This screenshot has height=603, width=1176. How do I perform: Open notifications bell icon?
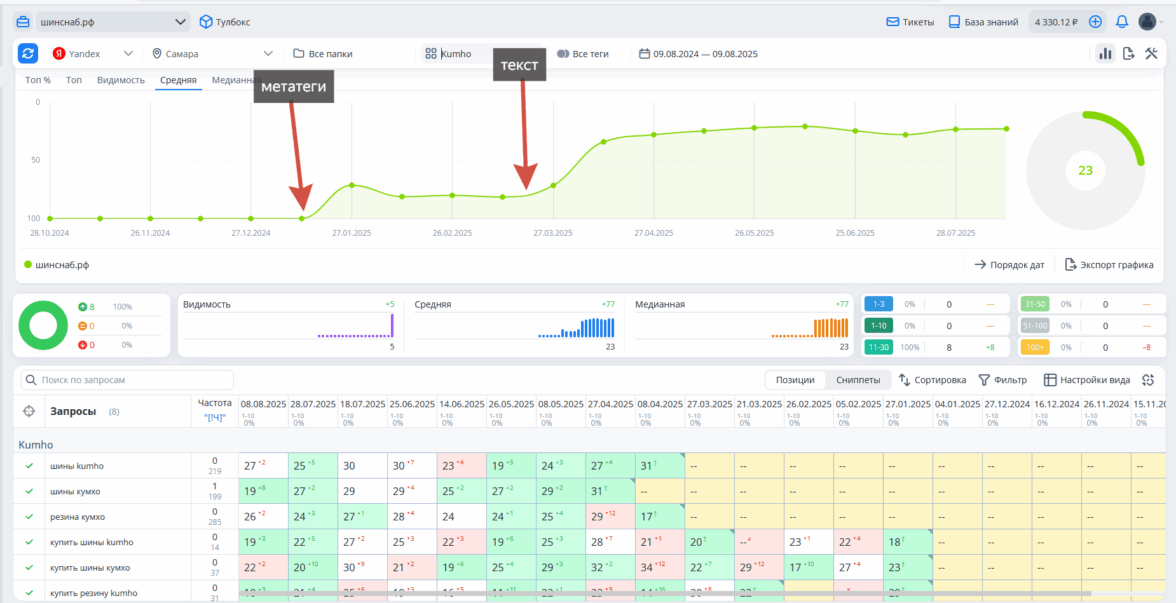tap(1122, 22)
